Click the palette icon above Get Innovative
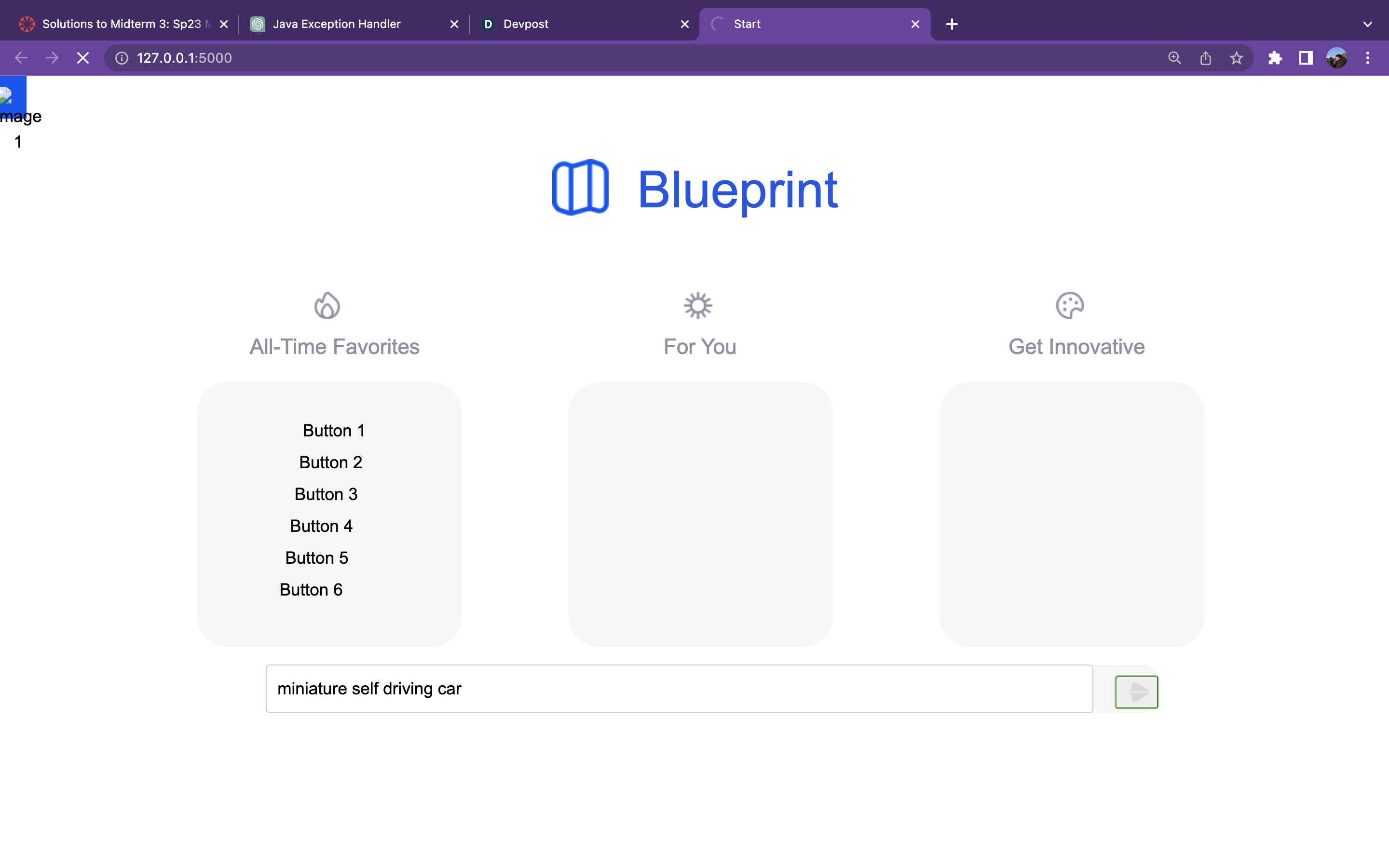Image resolution: width=1389 pixels, height=868 pixels. (1069, 305)
